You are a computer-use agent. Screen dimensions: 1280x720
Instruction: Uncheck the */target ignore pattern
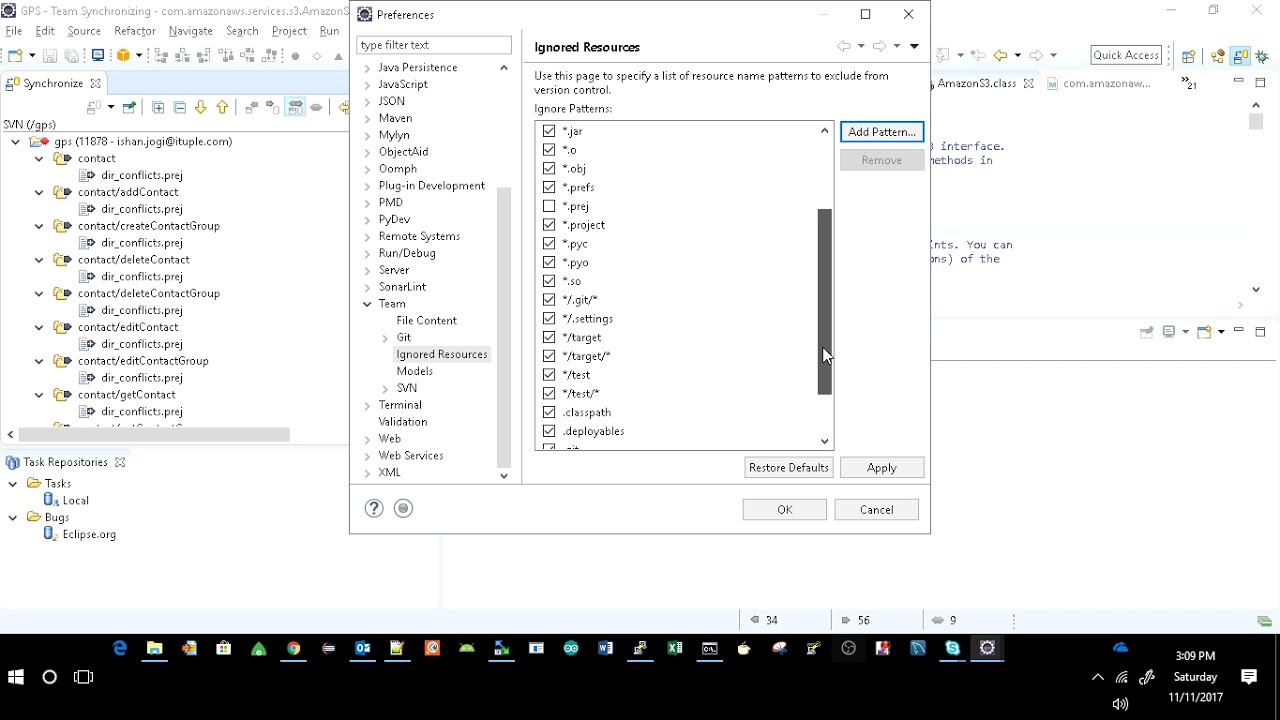[549, 337]
